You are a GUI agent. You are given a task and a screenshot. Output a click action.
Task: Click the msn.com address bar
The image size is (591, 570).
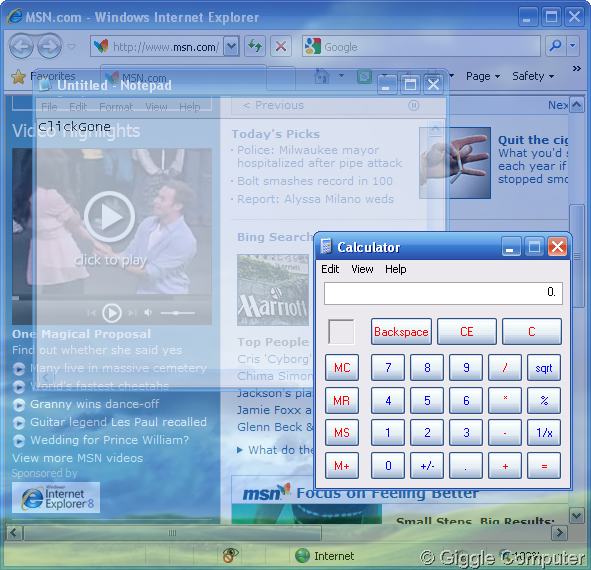coord(157,47)
